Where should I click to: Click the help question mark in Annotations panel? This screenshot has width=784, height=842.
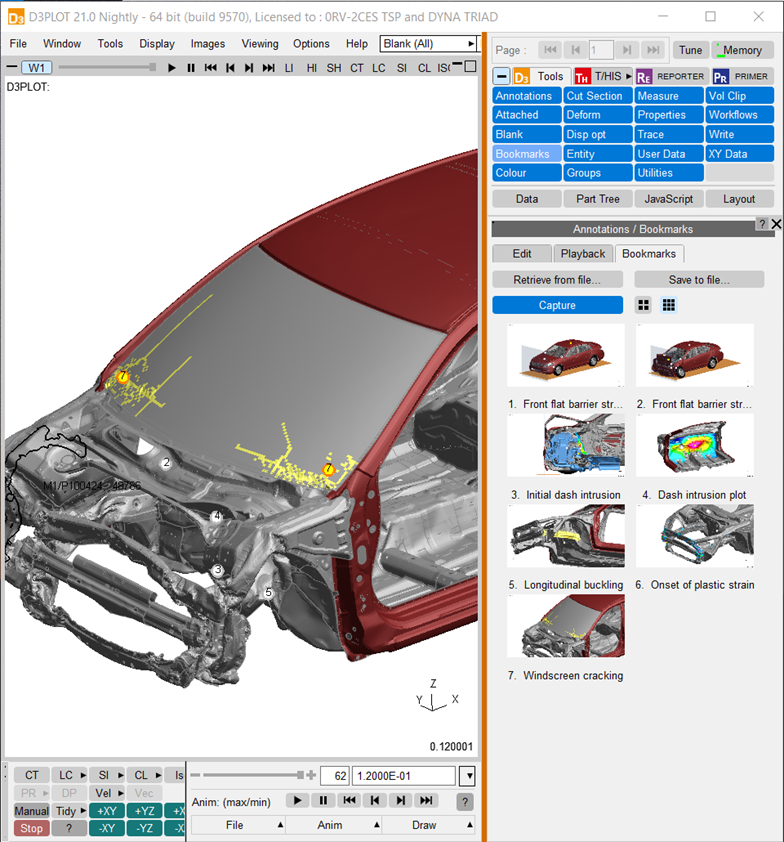(762, 224)
